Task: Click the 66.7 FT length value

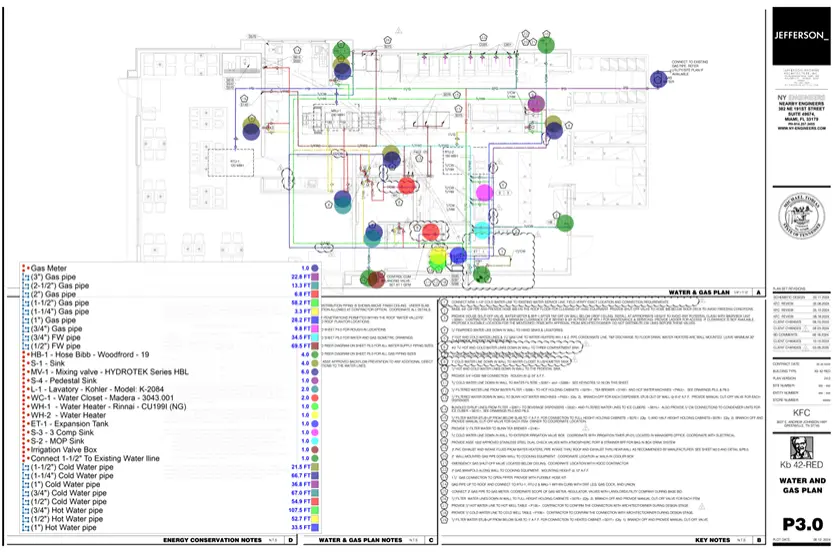Action: 301,476
